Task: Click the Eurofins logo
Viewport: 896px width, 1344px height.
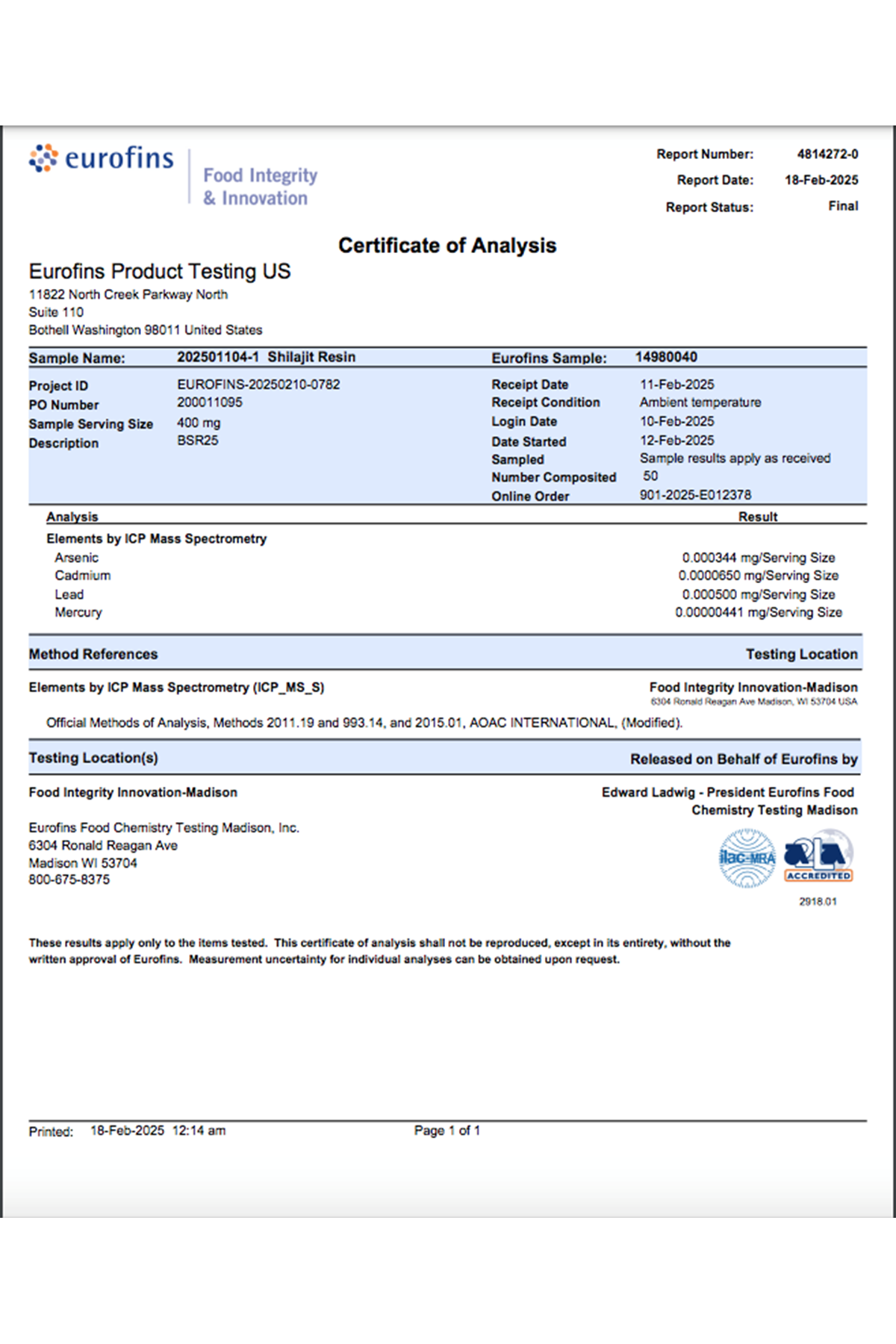Action: point(102,159)
